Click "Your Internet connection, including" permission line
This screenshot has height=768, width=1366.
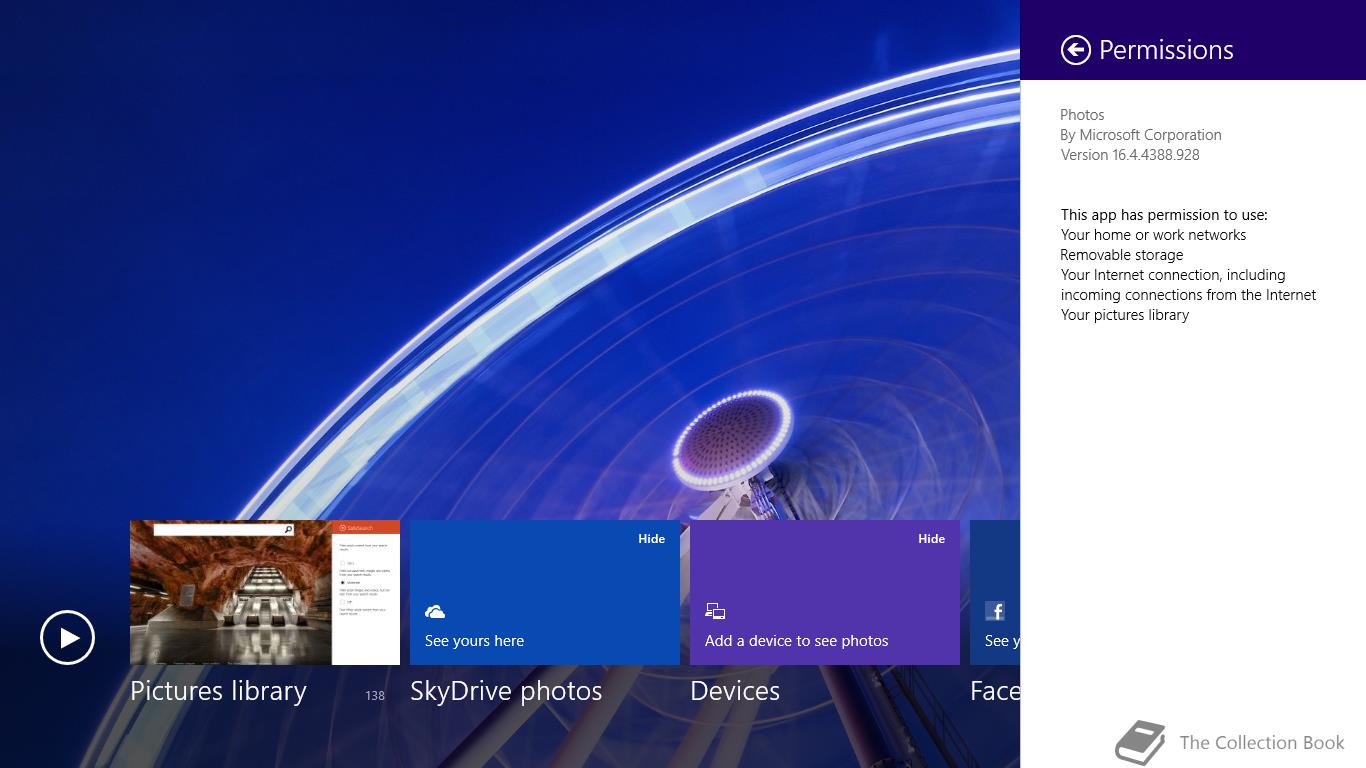point(1173,275)
